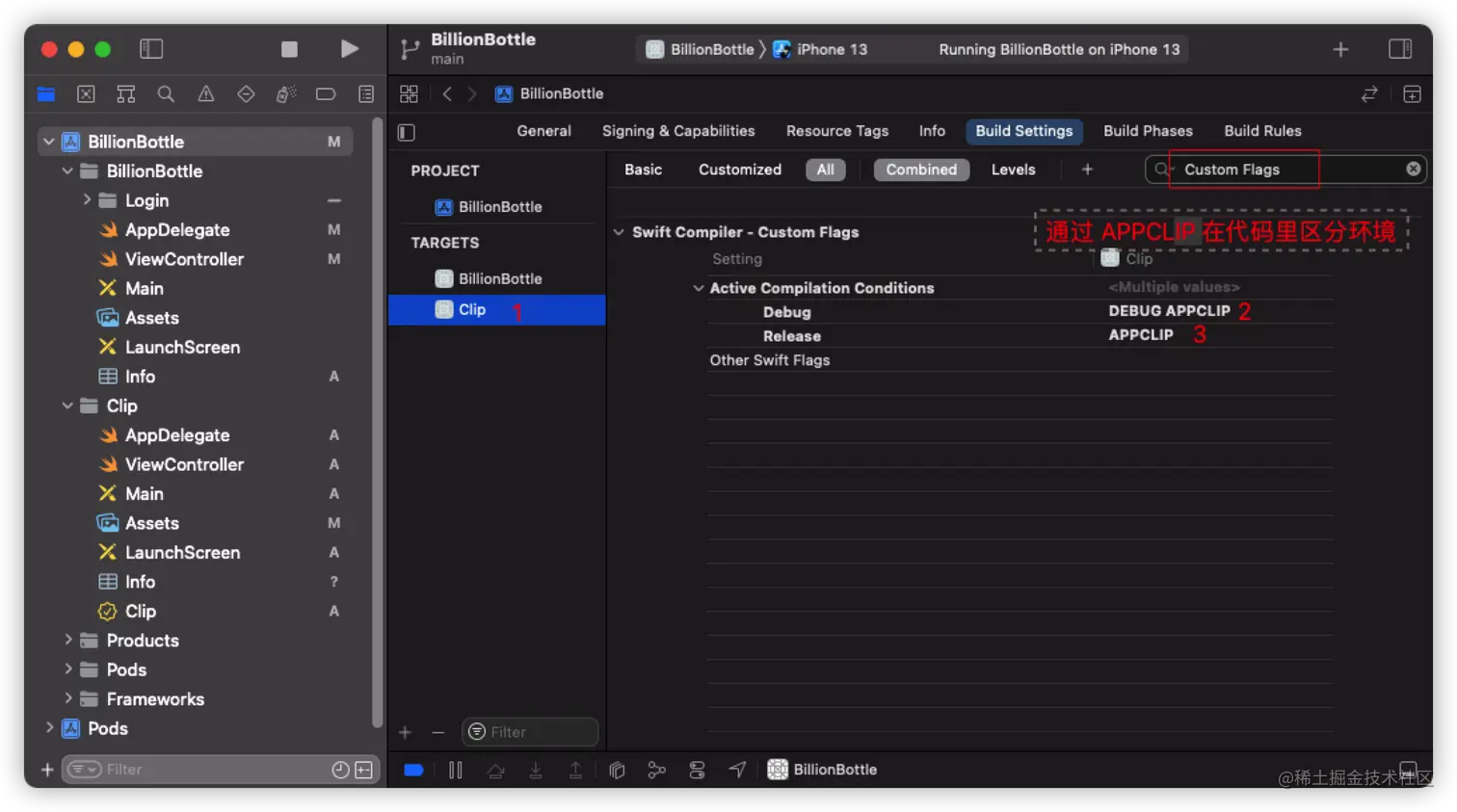Open the Test navigator diamond icon
Viewport: 1457px width, 812px height.
coord(246,94)
